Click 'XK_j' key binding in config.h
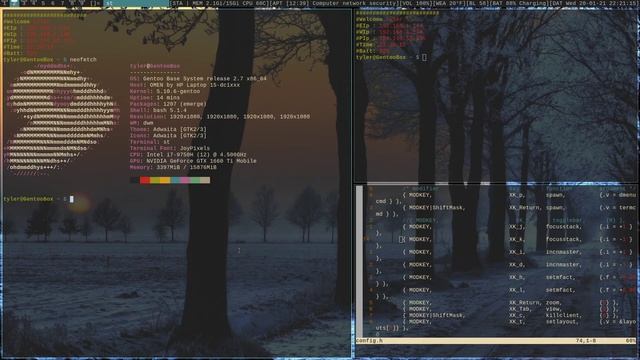Image resolution: width=640 pixels, height=360 pixels. tap(517, 227)
